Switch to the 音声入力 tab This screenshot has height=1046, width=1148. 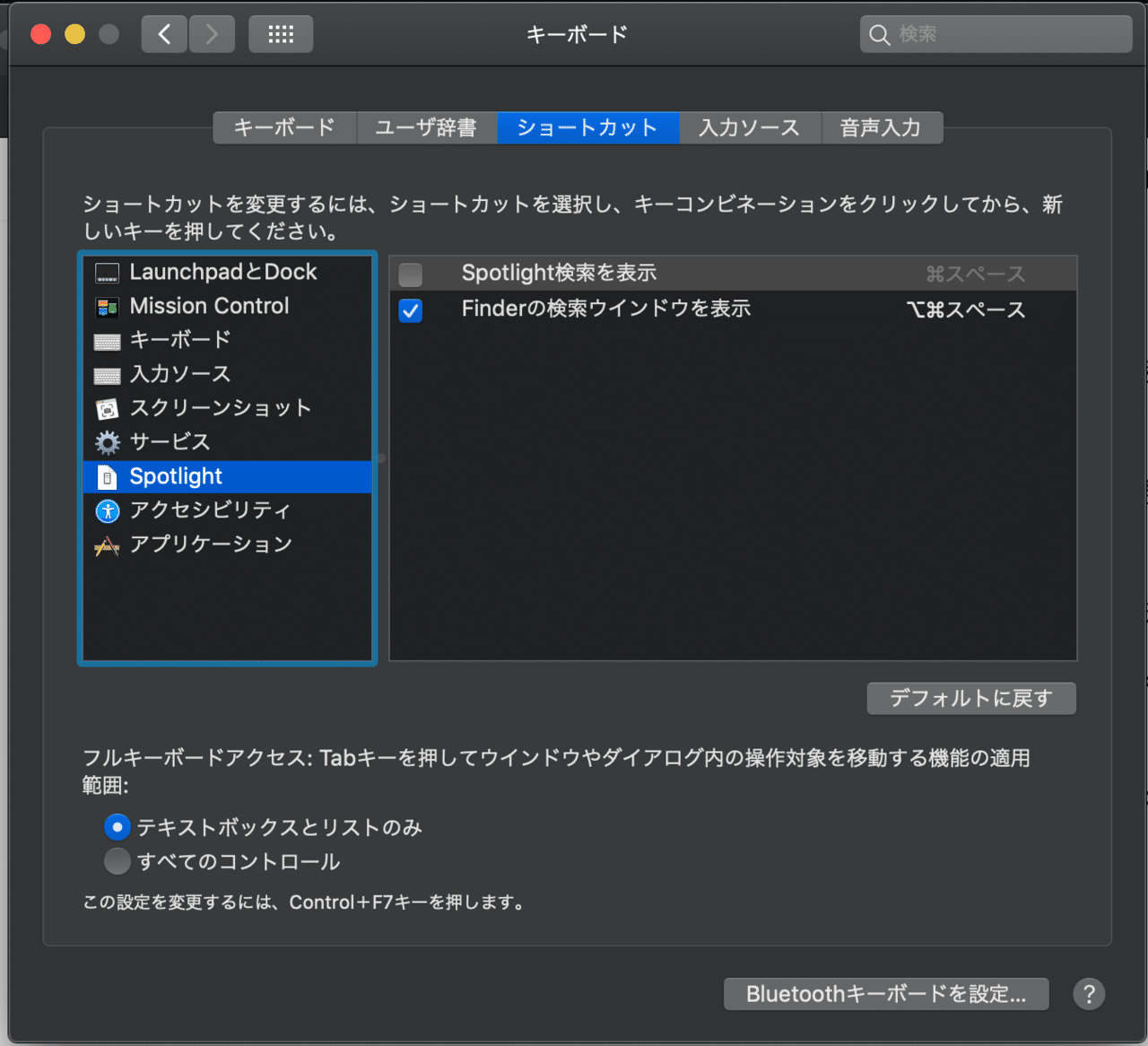[882, 127]
